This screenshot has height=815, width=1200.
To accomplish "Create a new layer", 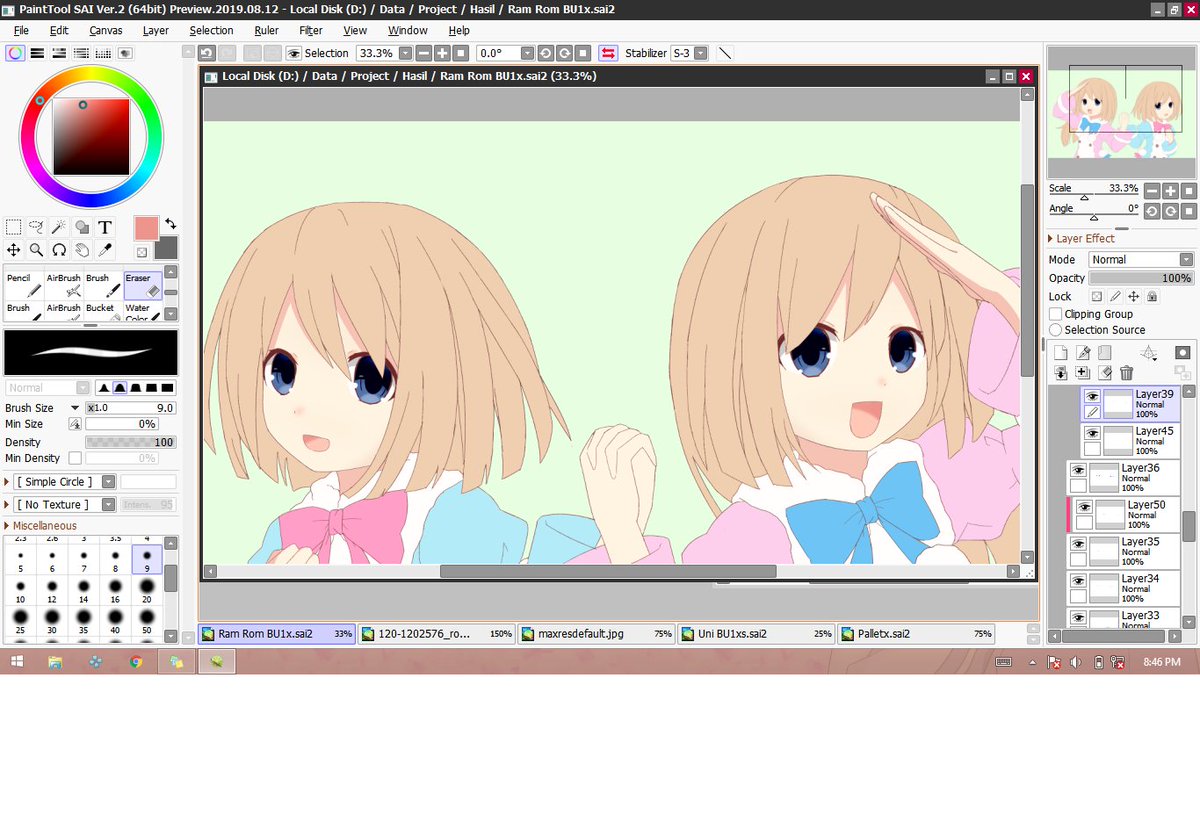I will pyautogui.click(x=1061, y=353).
